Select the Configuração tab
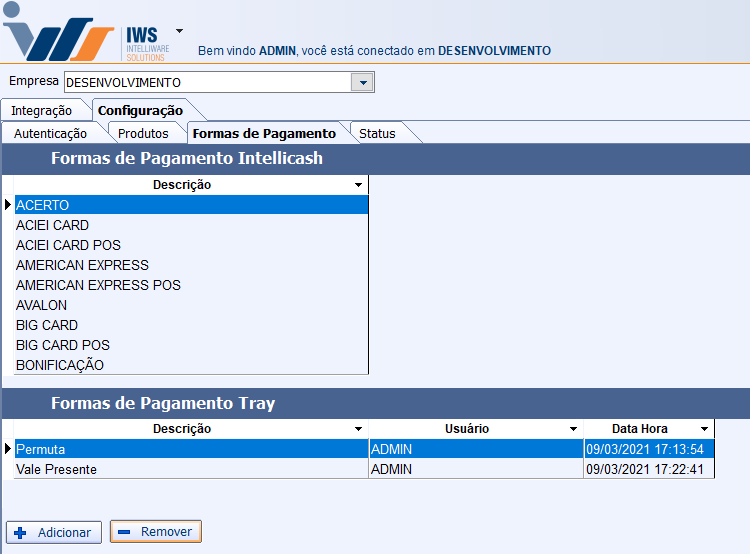 (141, 111)
